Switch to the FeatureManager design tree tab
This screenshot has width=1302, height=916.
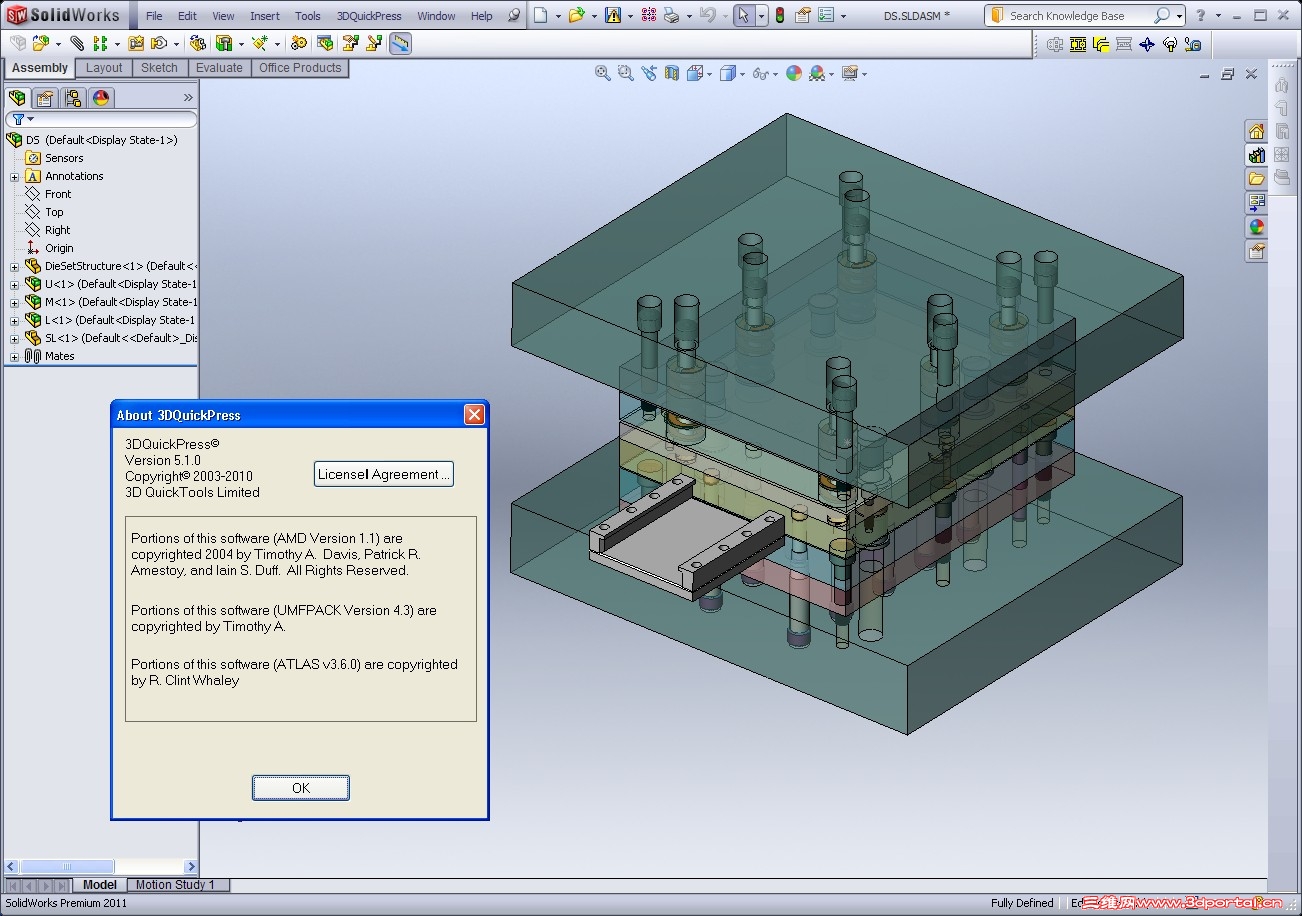(16, 97)
